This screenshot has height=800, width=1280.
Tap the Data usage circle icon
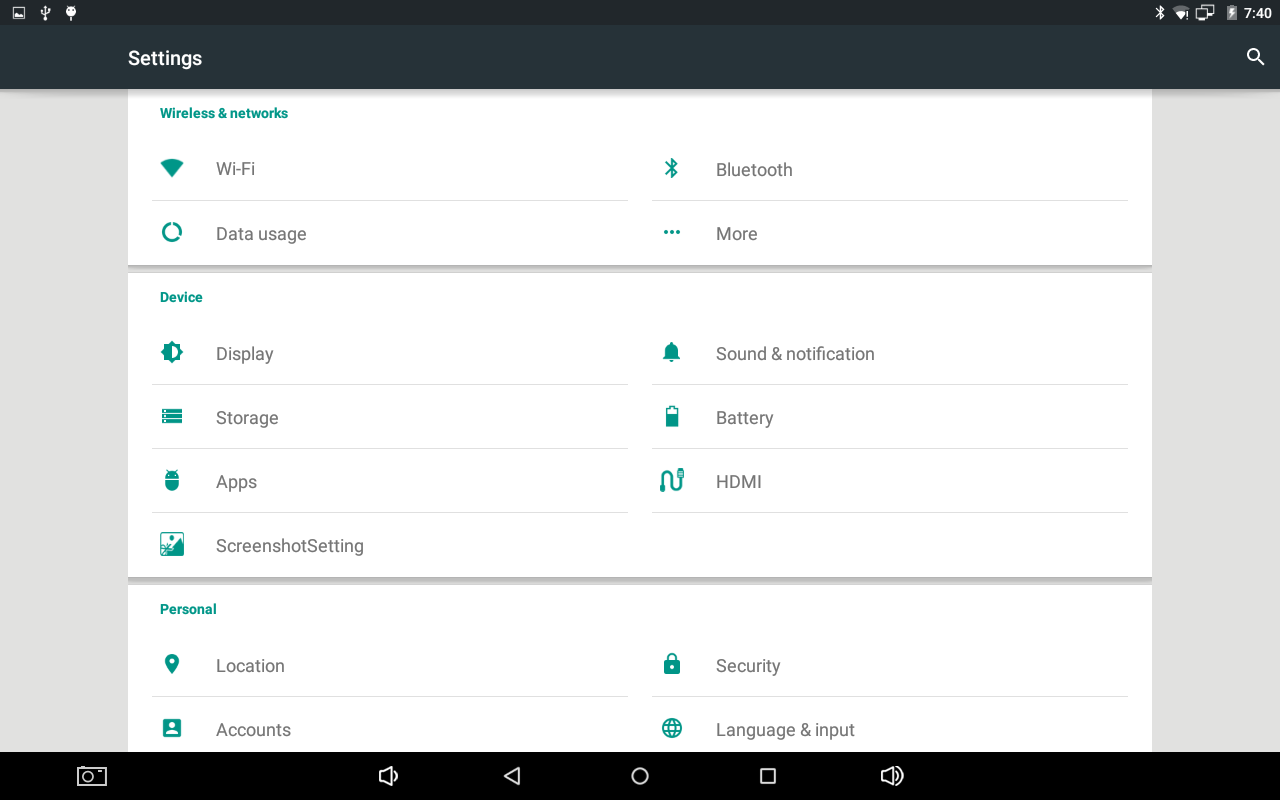172,233
